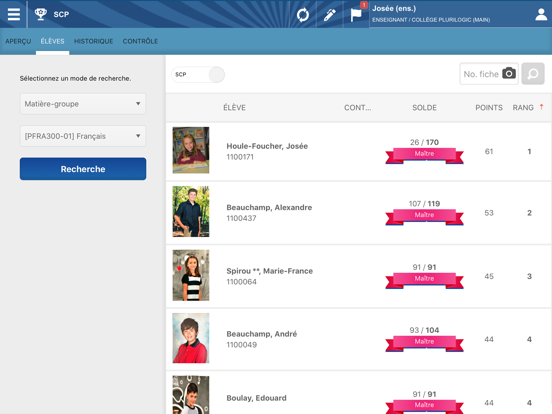Open the [PFRA300-01] Français dropdown

83,136
